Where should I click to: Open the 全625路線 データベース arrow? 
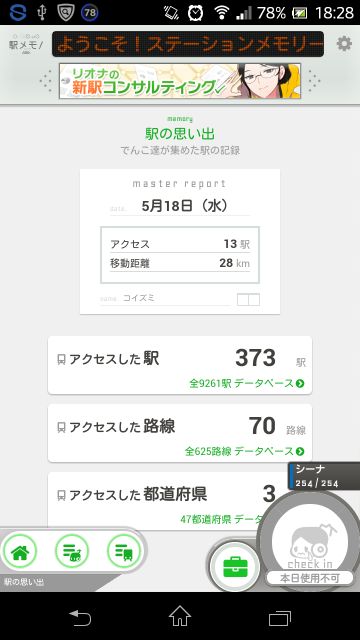point(244,451)
